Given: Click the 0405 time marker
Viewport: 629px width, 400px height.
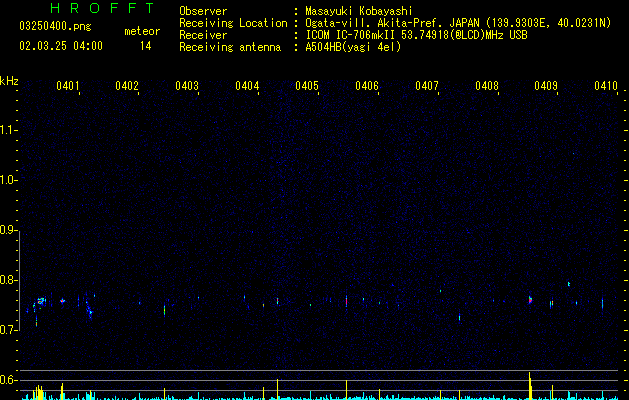Looking at the screenshot, I should [x=307, y=85].
